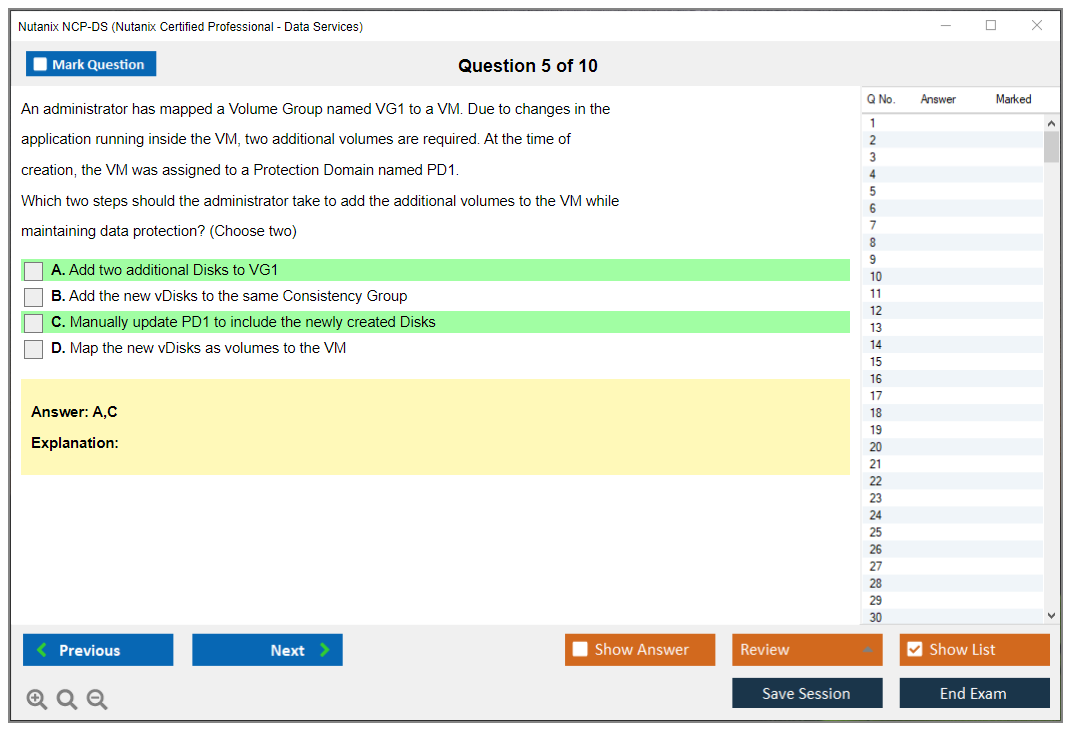This screenshot has height=735, width=1075.
Task: Expand the Review dropdown menu
Action: (x=867, y=650)
